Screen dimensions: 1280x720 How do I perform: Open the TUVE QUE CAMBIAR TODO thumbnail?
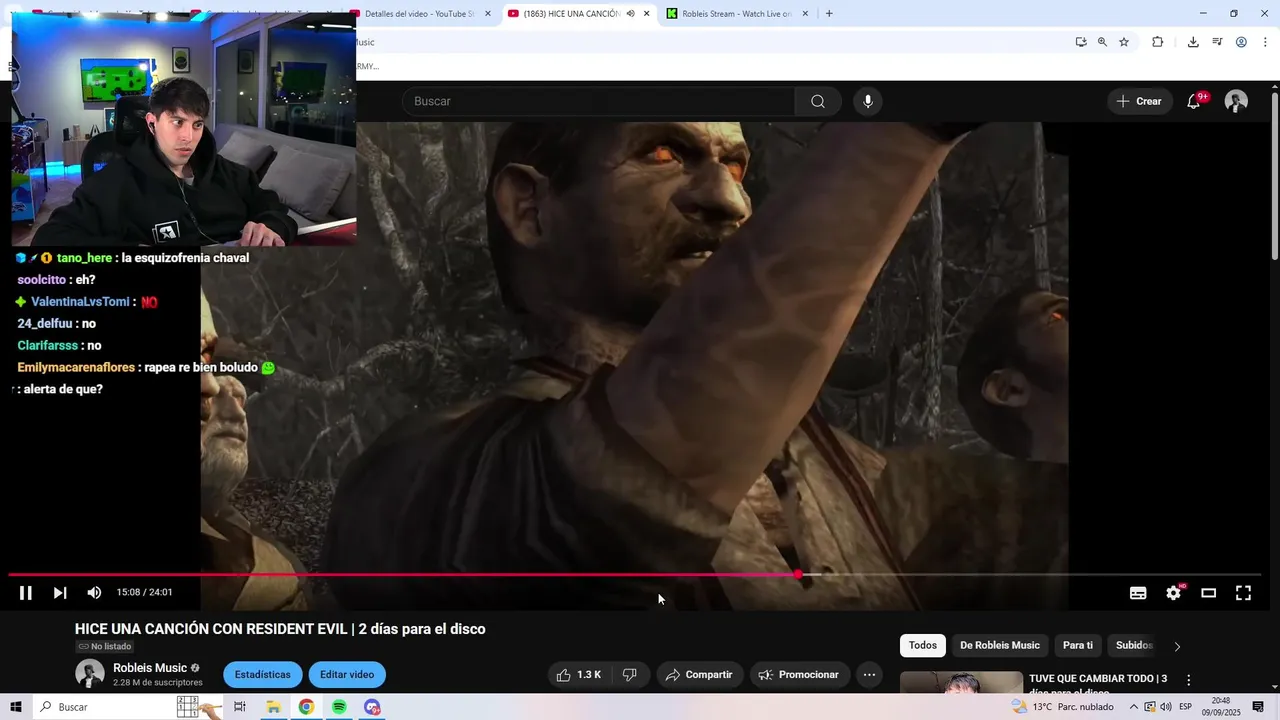[x=962, y=683]
